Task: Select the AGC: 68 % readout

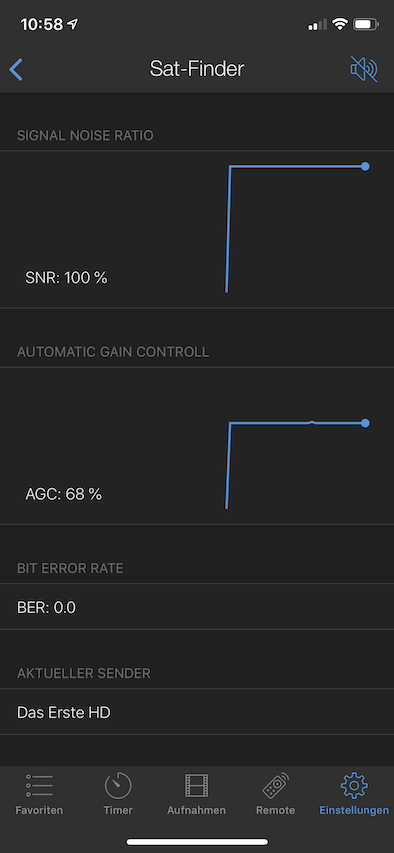Action: tap(64, 495)
